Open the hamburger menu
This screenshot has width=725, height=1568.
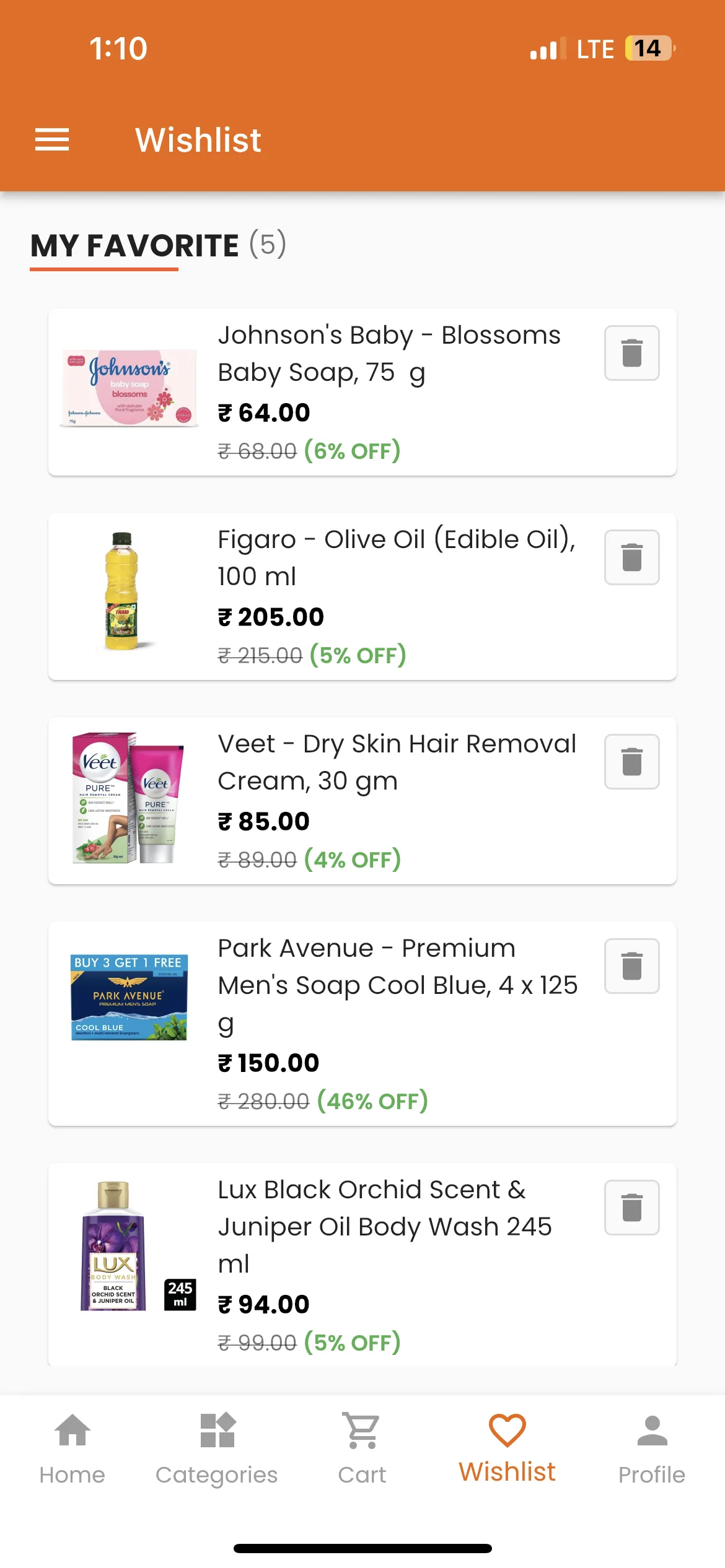(x=52, y=140)
